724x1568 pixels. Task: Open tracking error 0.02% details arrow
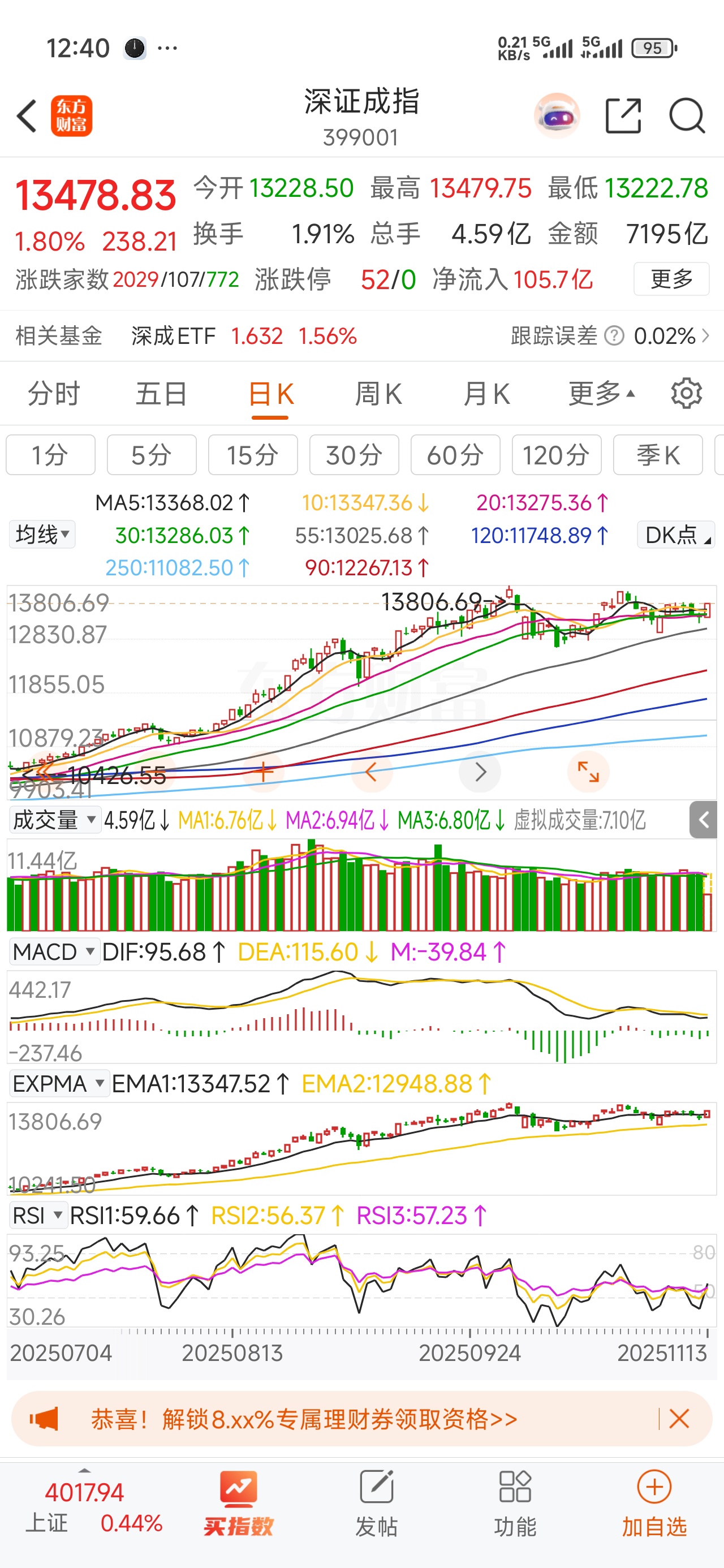706,335
